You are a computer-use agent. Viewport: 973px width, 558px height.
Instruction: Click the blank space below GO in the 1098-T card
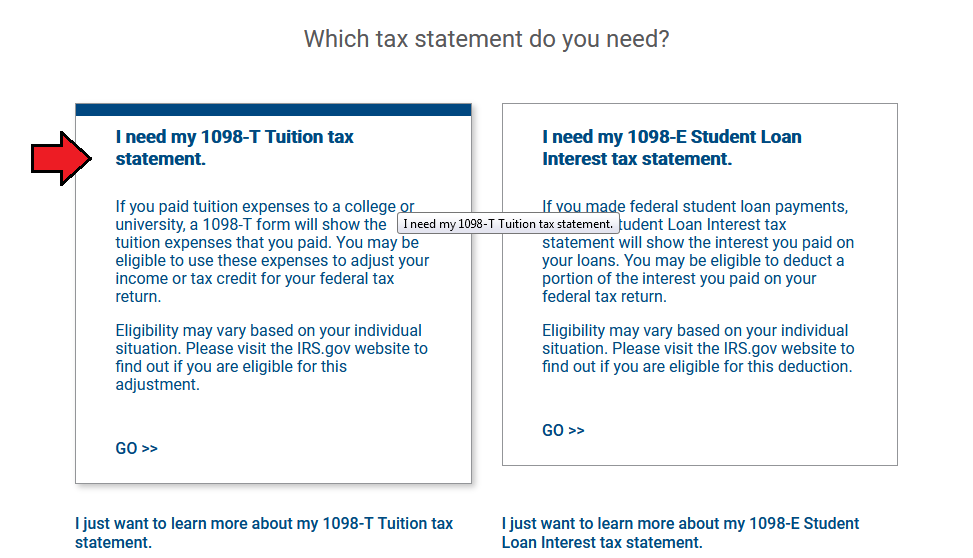273,469
